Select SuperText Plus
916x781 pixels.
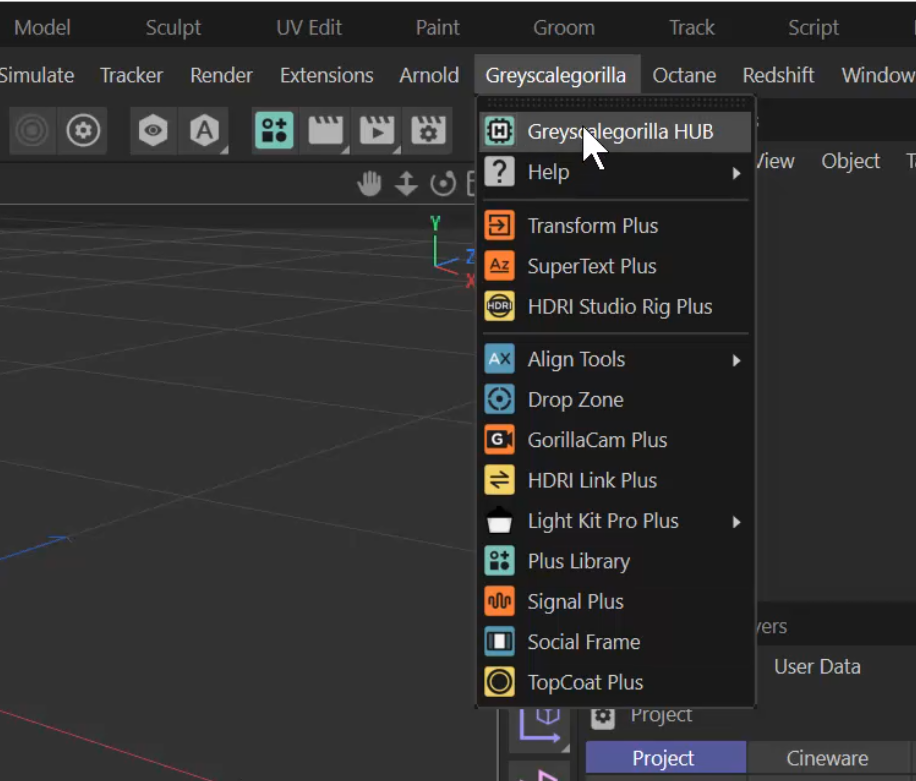pyautogui.click(x=615, y=266)
